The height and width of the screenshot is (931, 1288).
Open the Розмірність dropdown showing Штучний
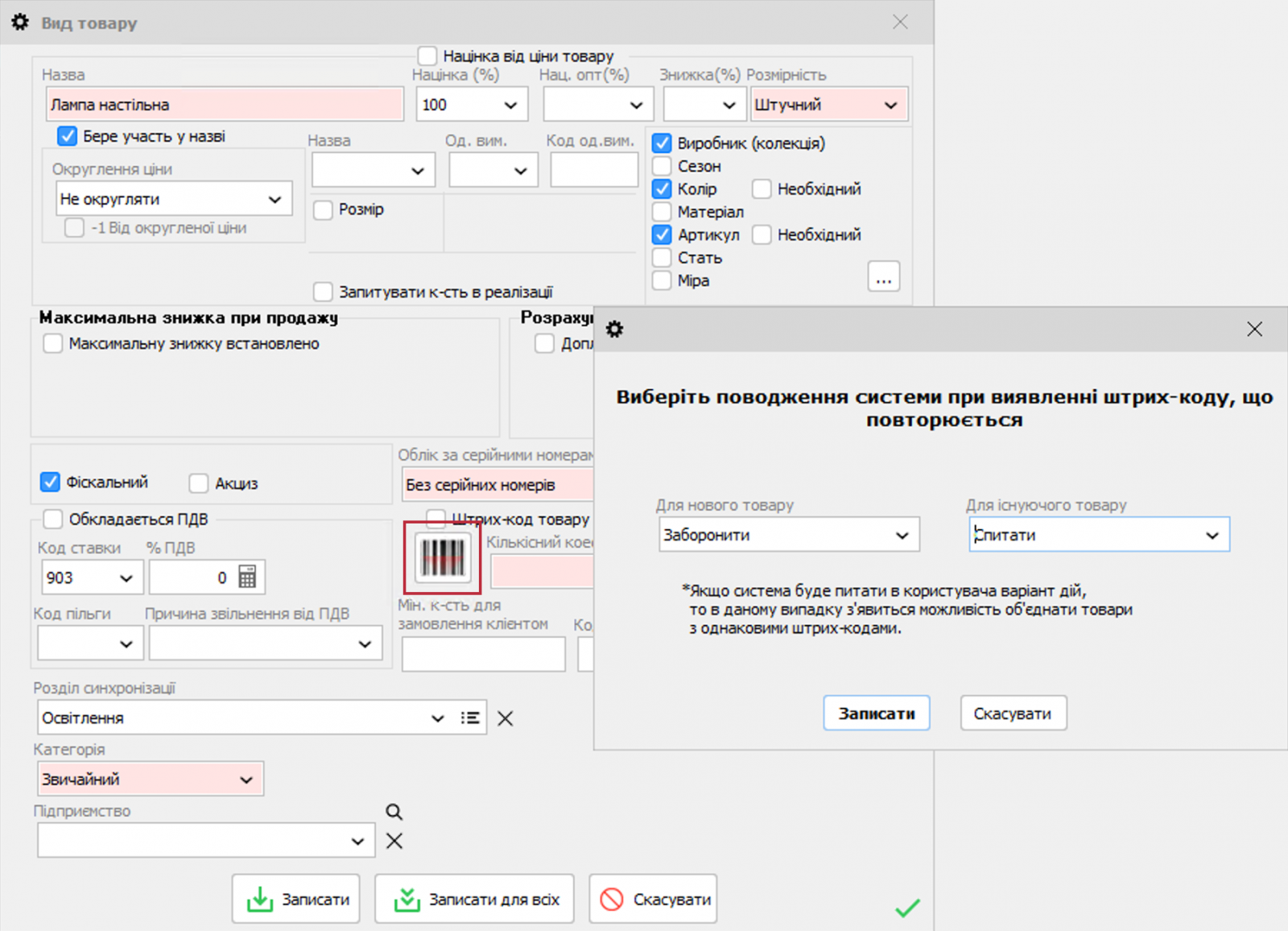click(829, 104)
